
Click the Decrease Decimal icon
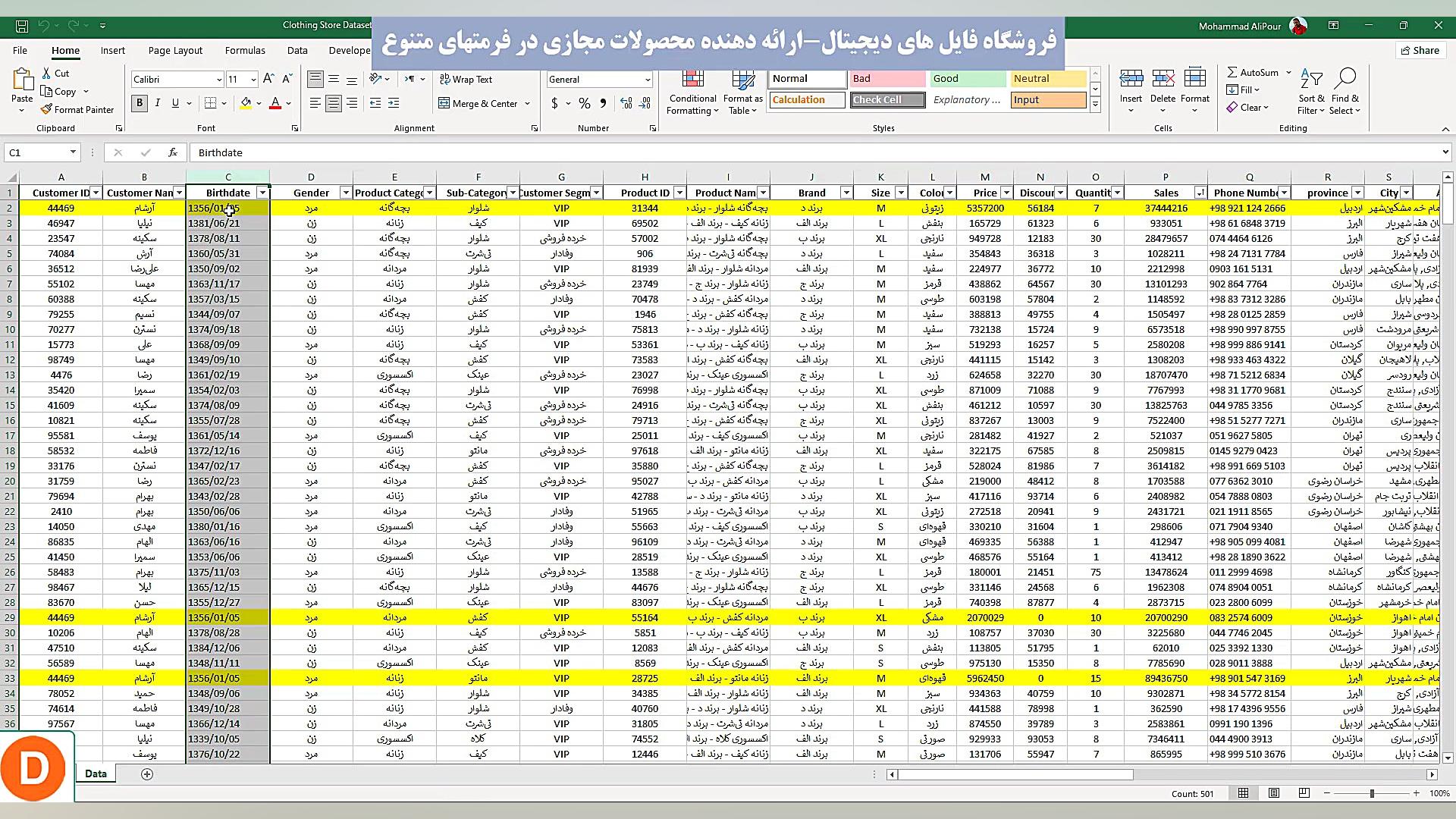(x=645, y=103)
